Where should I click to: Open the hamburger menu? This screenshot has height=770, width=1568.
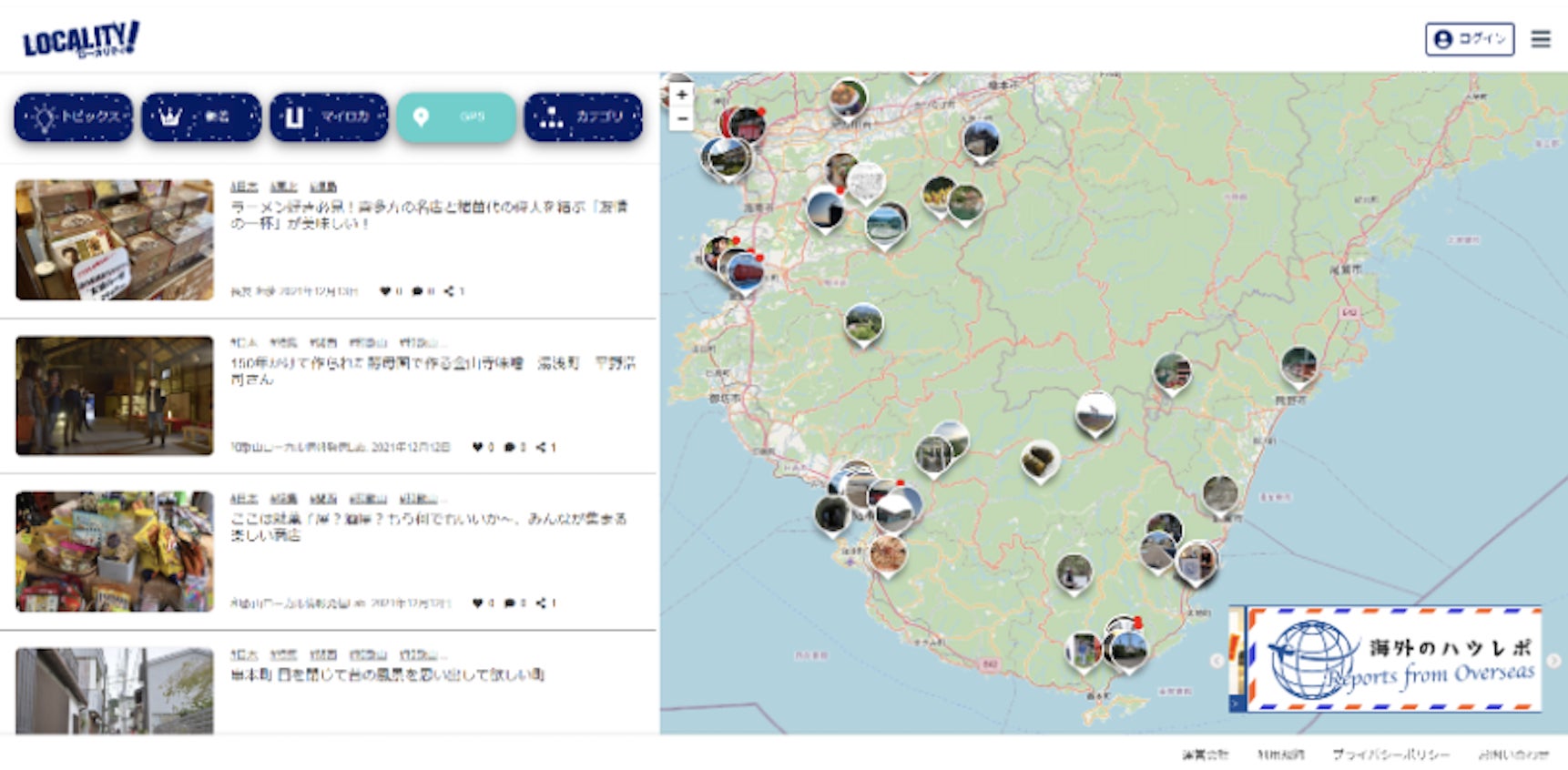coord(1540,39)
